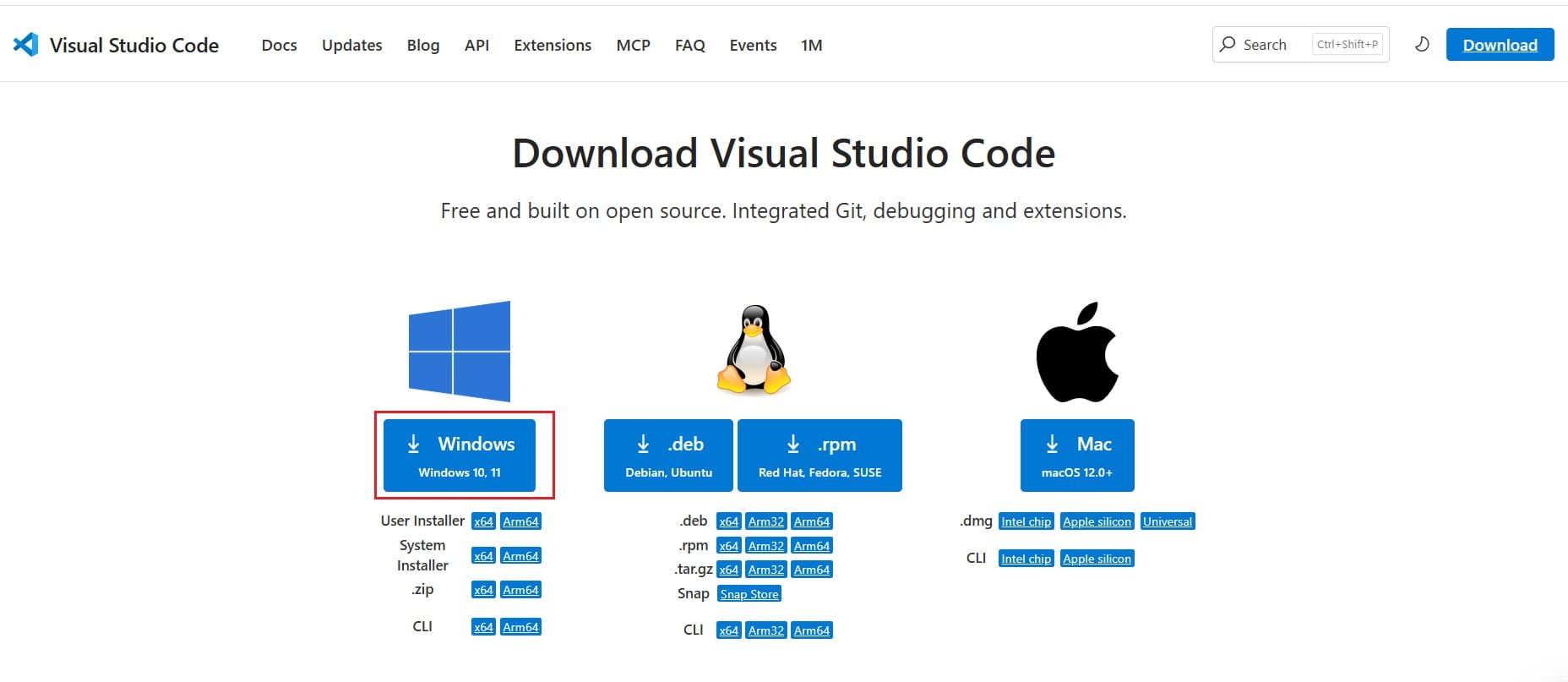
Task: Download the Mac macOS 12.0+ build
Action: click(1077, 456)
